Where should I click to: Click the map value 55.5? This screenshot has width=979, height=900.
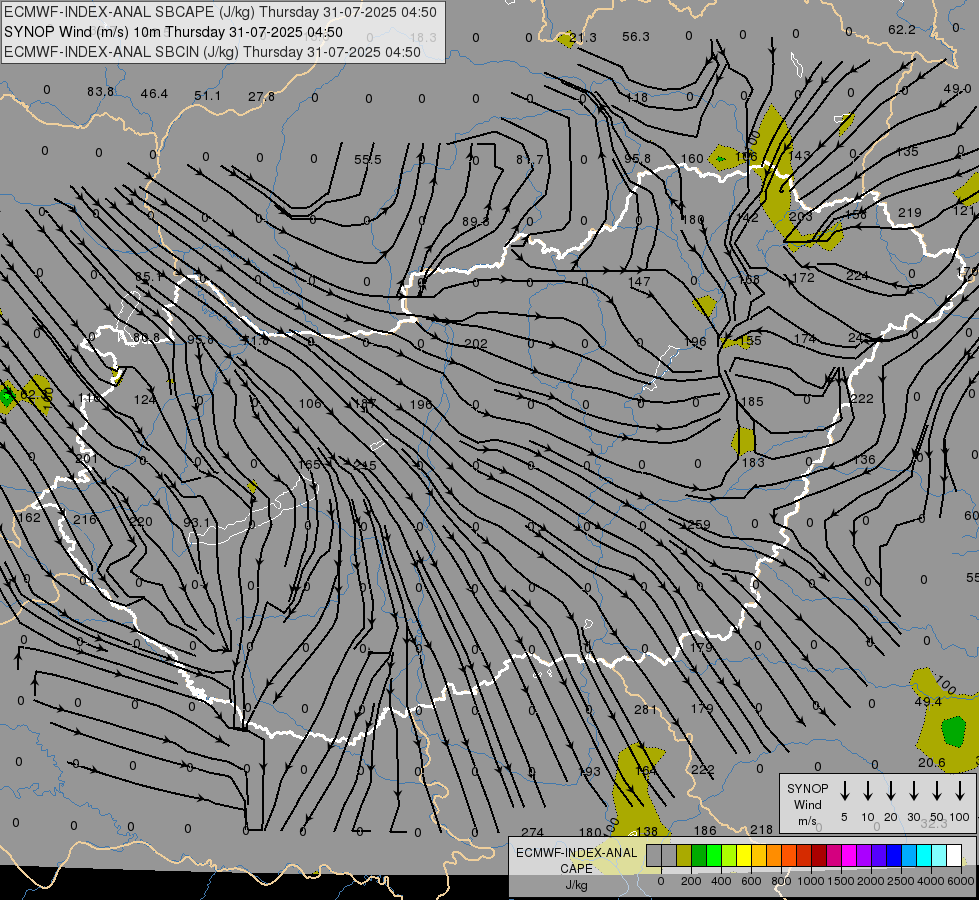[368, 160]
